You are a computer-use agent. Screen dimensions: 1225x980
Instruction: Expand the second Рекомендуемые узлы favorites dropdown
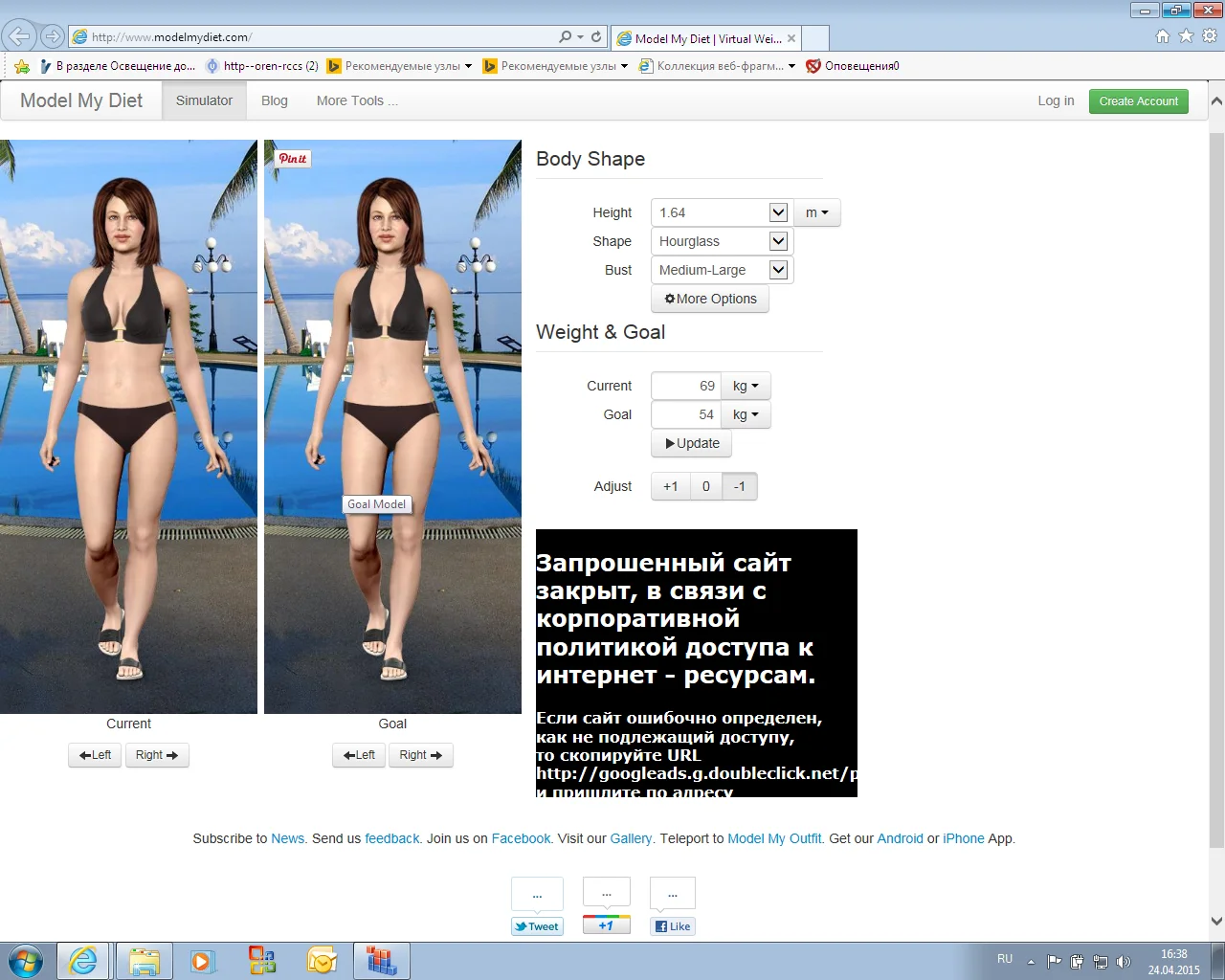[624, 66]
